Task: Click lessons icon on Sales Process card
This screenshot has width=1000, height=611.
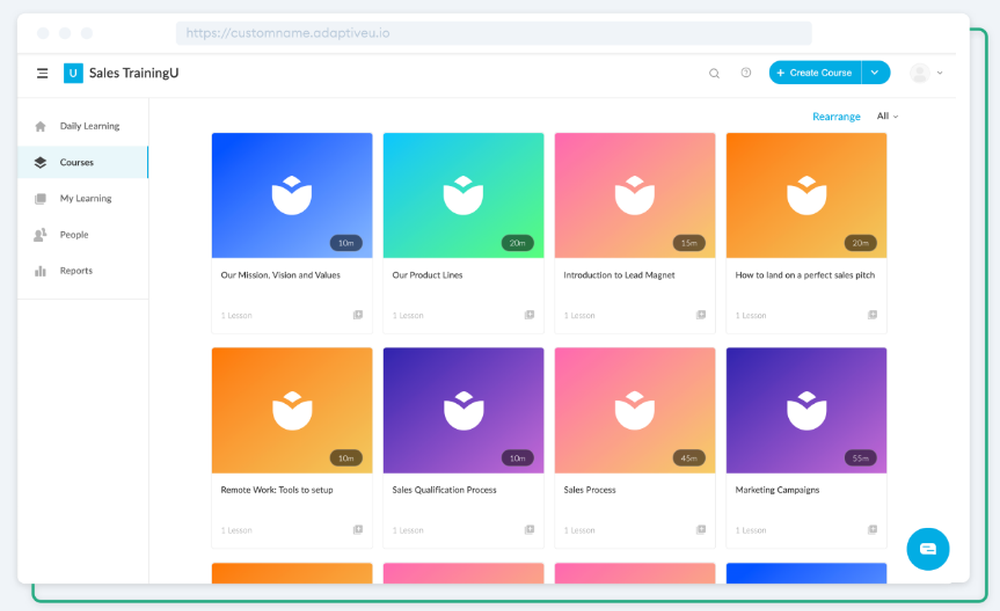Action: click(701, 530)
